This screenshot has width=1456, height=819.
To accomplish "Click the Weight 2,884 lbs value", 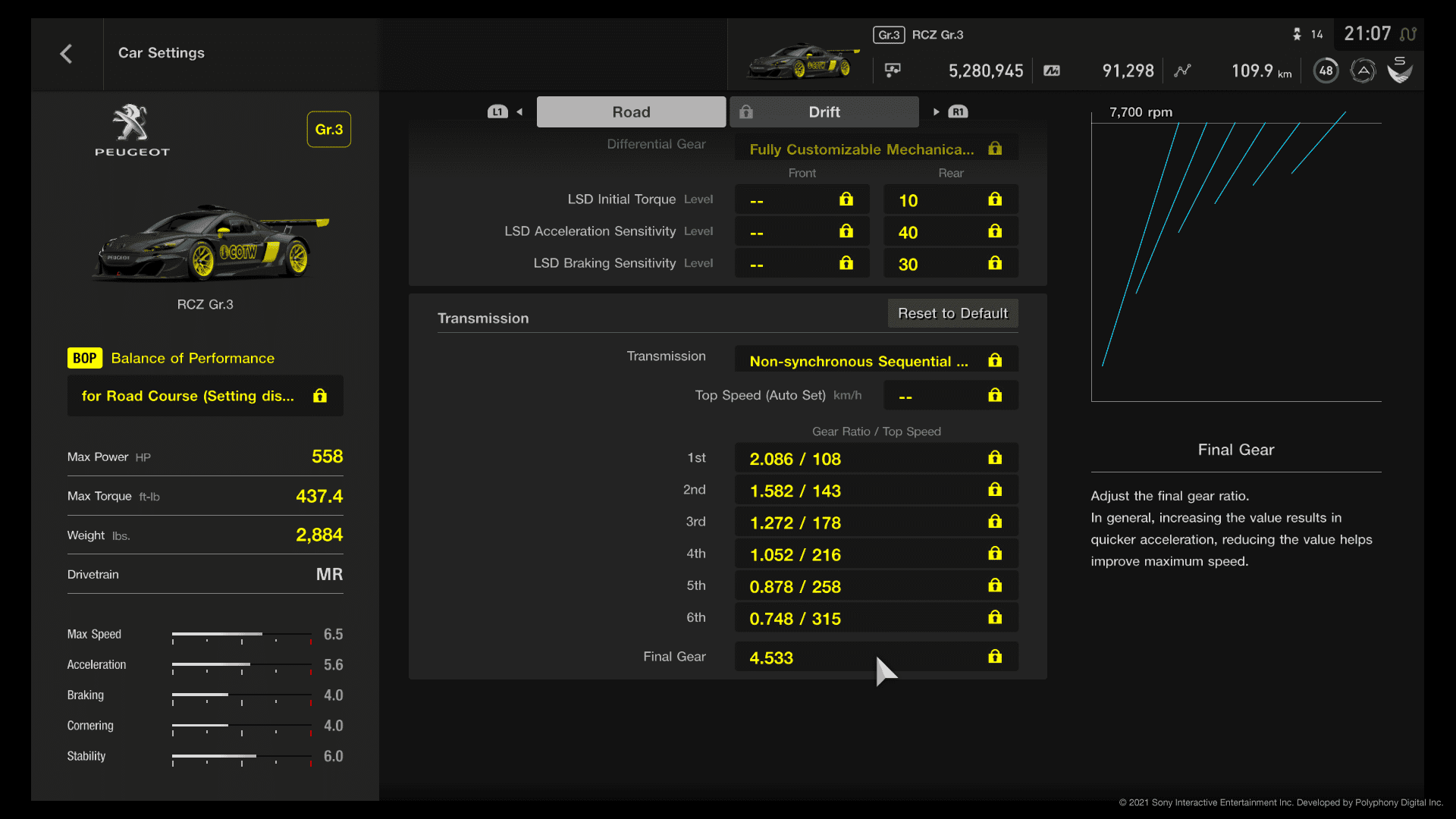I will [318, 535].
